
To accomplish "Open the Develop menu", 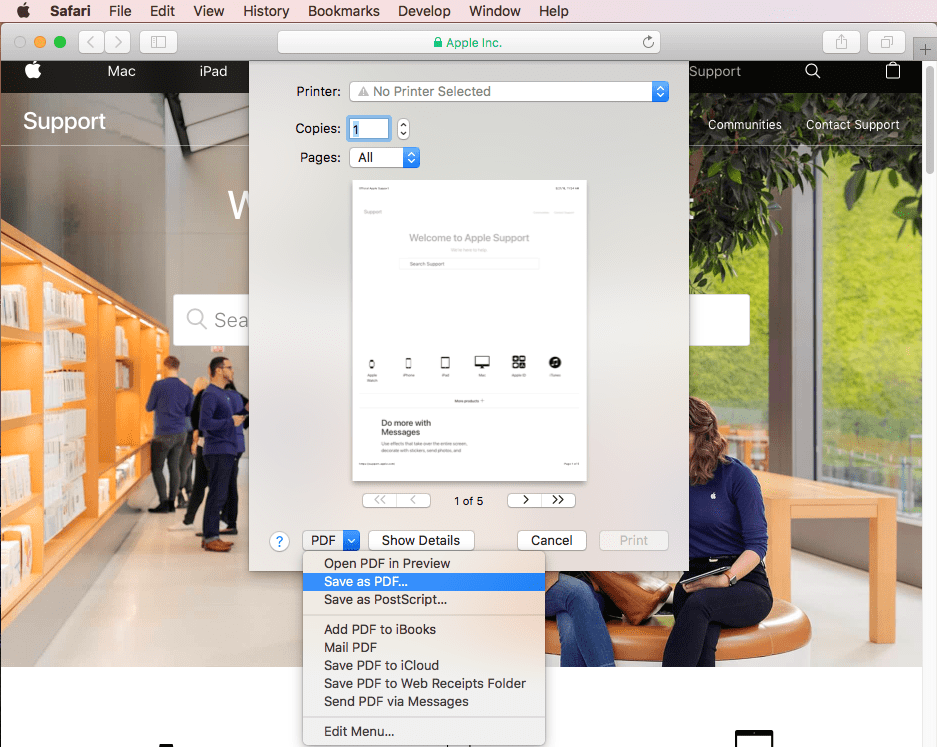I will tap(424, 11).
